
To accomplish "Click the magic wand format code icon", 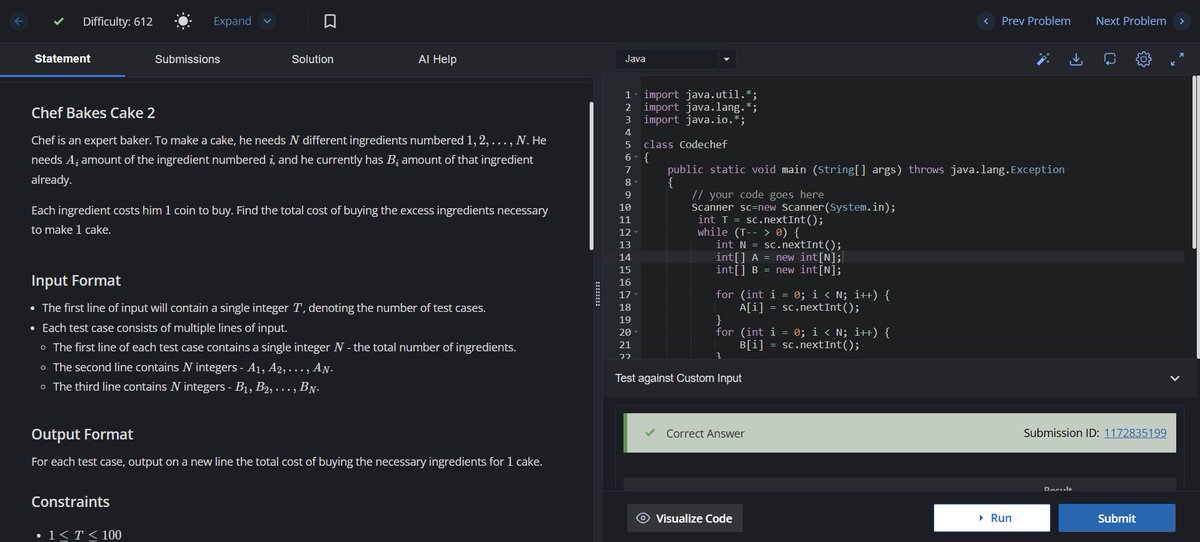I will tap(1043, 60).
